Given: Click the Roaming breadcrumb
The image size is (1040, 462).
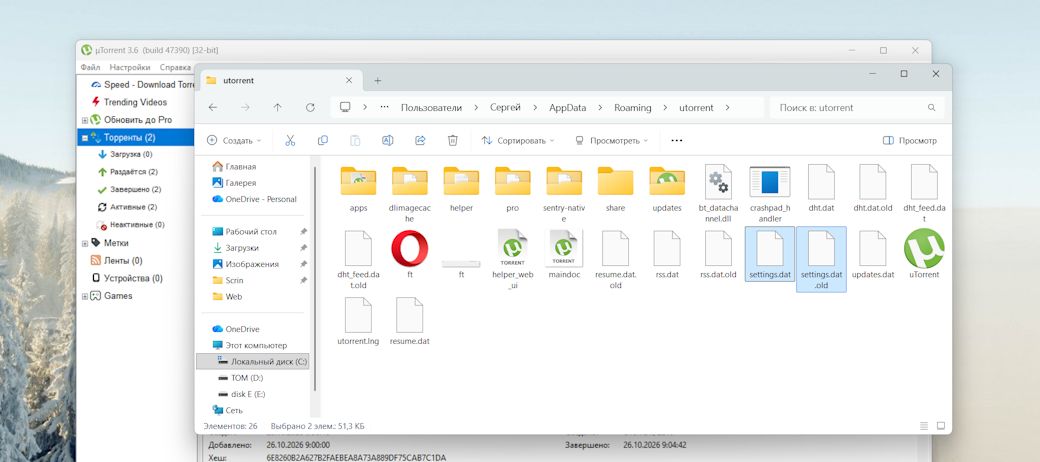Looking at the screenshot, I should coord(633,107).
